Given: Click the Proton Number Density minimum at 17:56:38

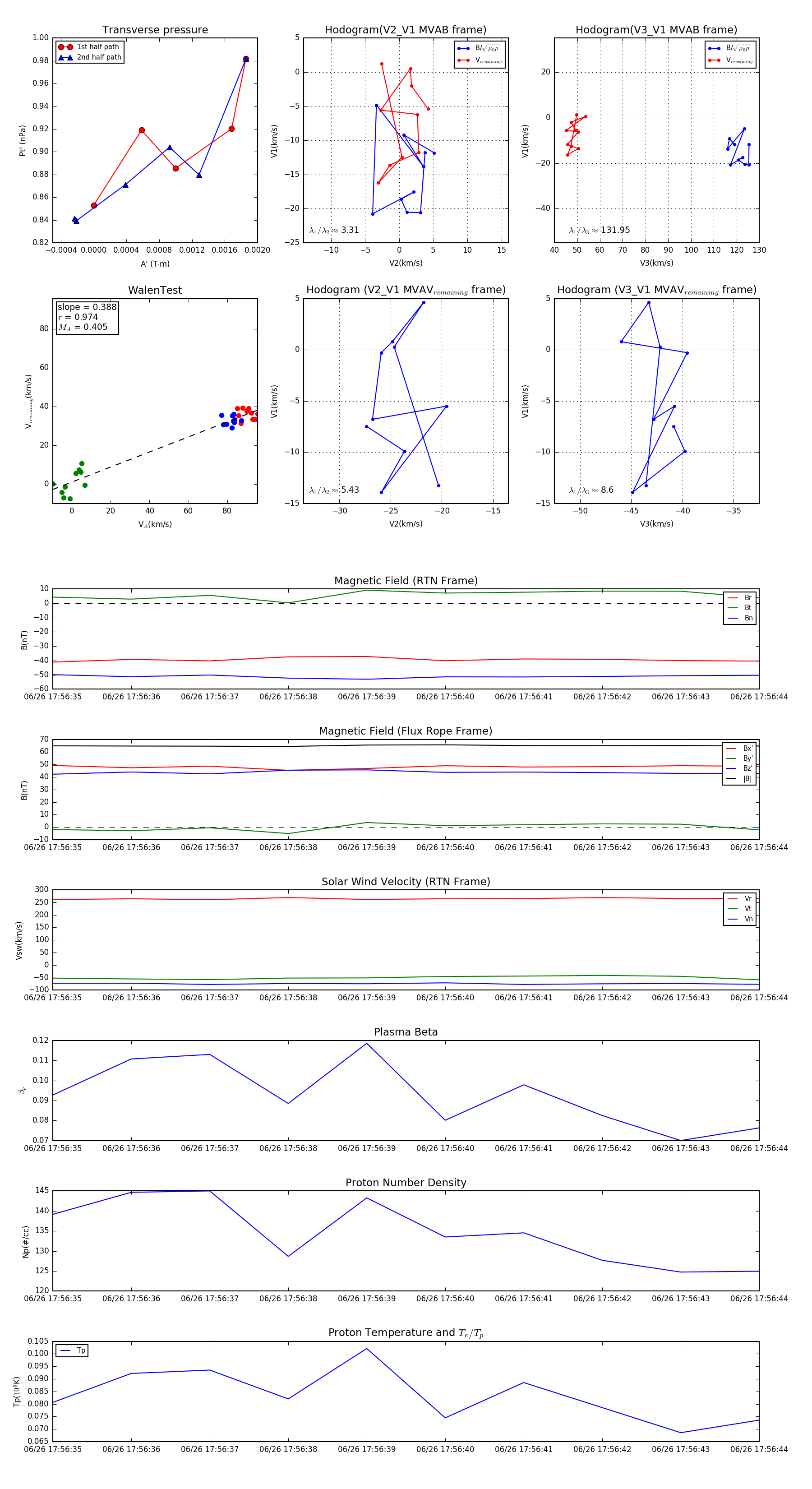Looking at the screenshot, I should [x=288, y=1256].
